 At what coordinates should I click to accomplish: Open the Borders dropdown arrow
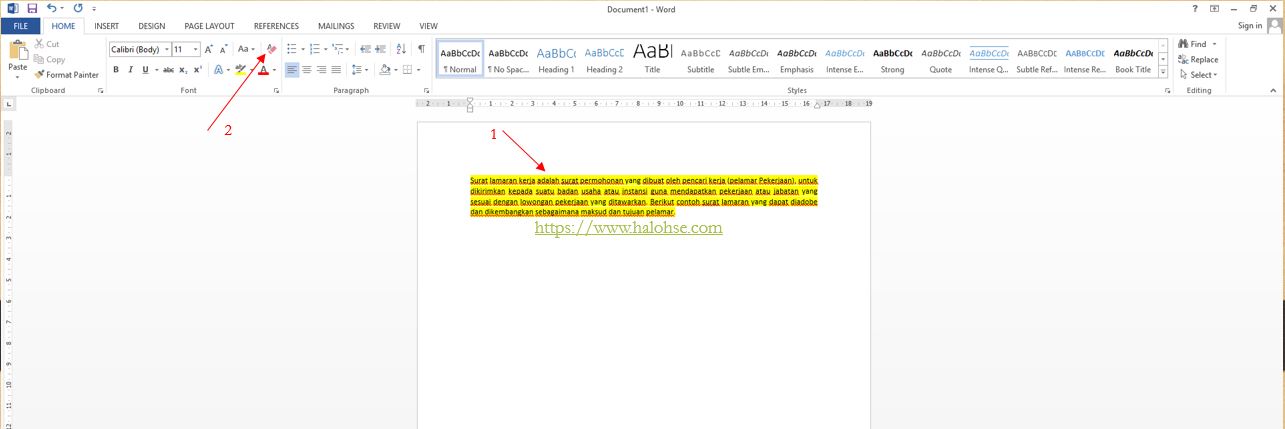[x=420, y=70]
